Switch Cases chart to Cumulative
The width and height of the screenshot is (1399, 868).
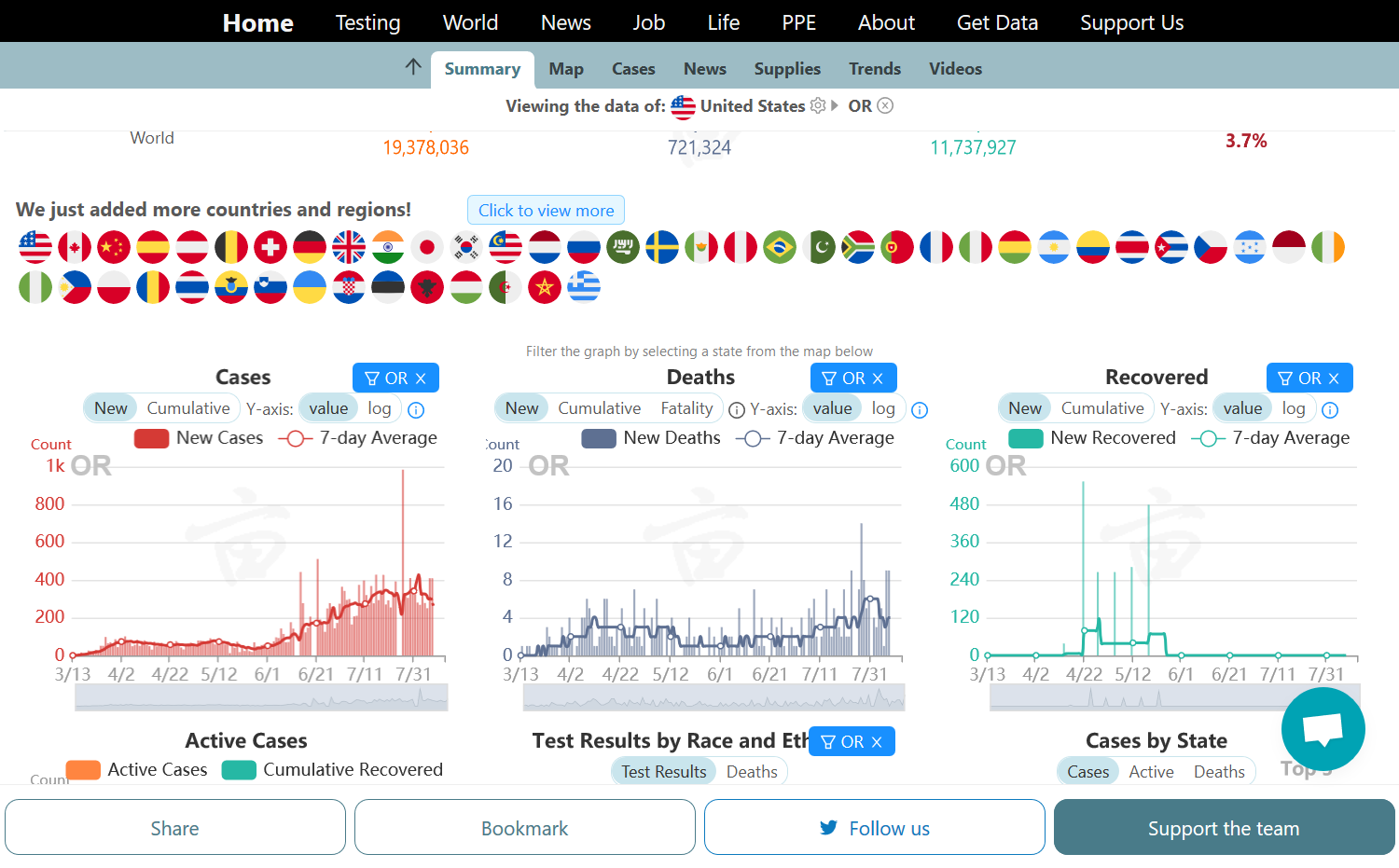coord(187,408)
